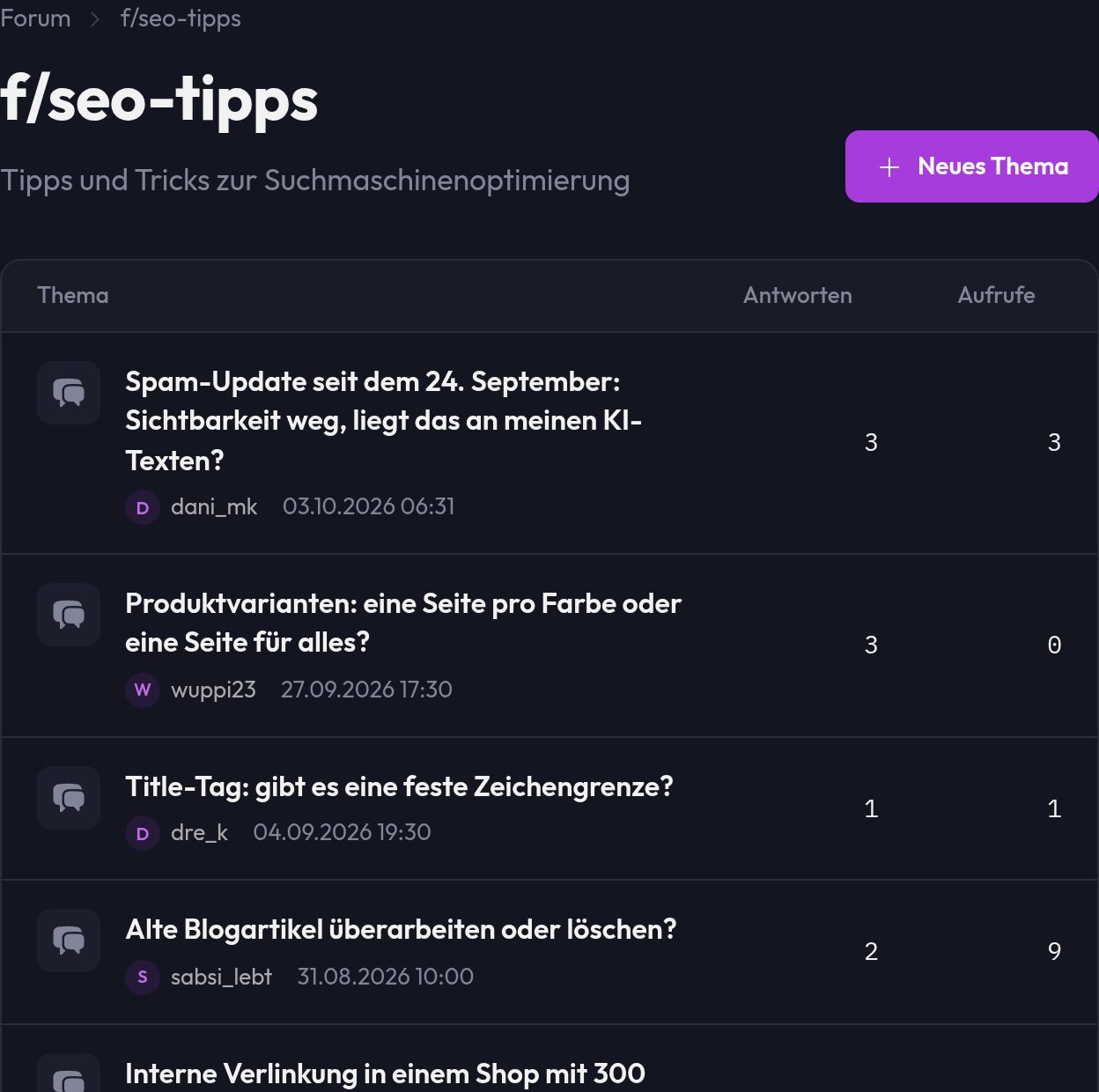
Task: Click thread icon for Title-Tag topic
Action: (69, 798)
